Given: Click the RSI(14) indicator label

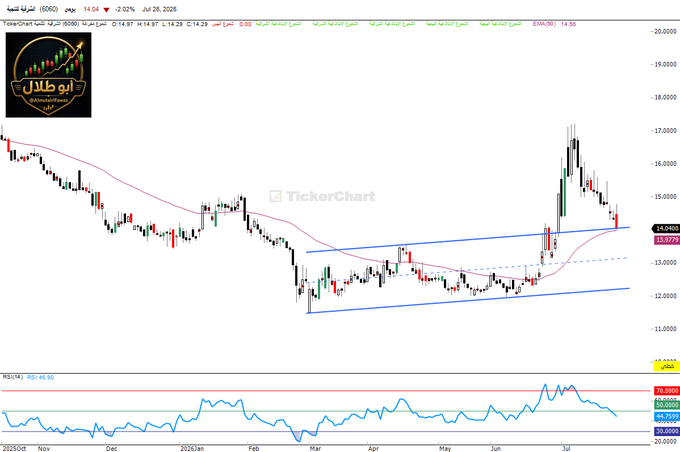Looking at the screenshot, I should pos(13,377).
